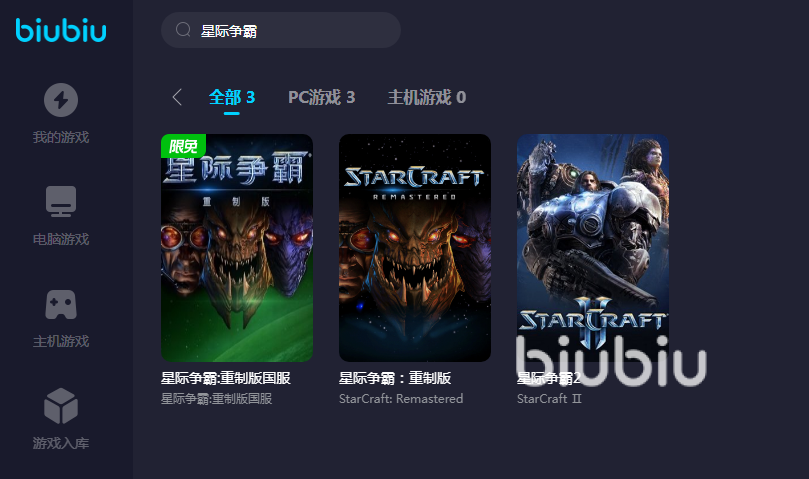Click the green 限免 badge
The width and height of the screenshot is (809, 479).
[183, 146]
